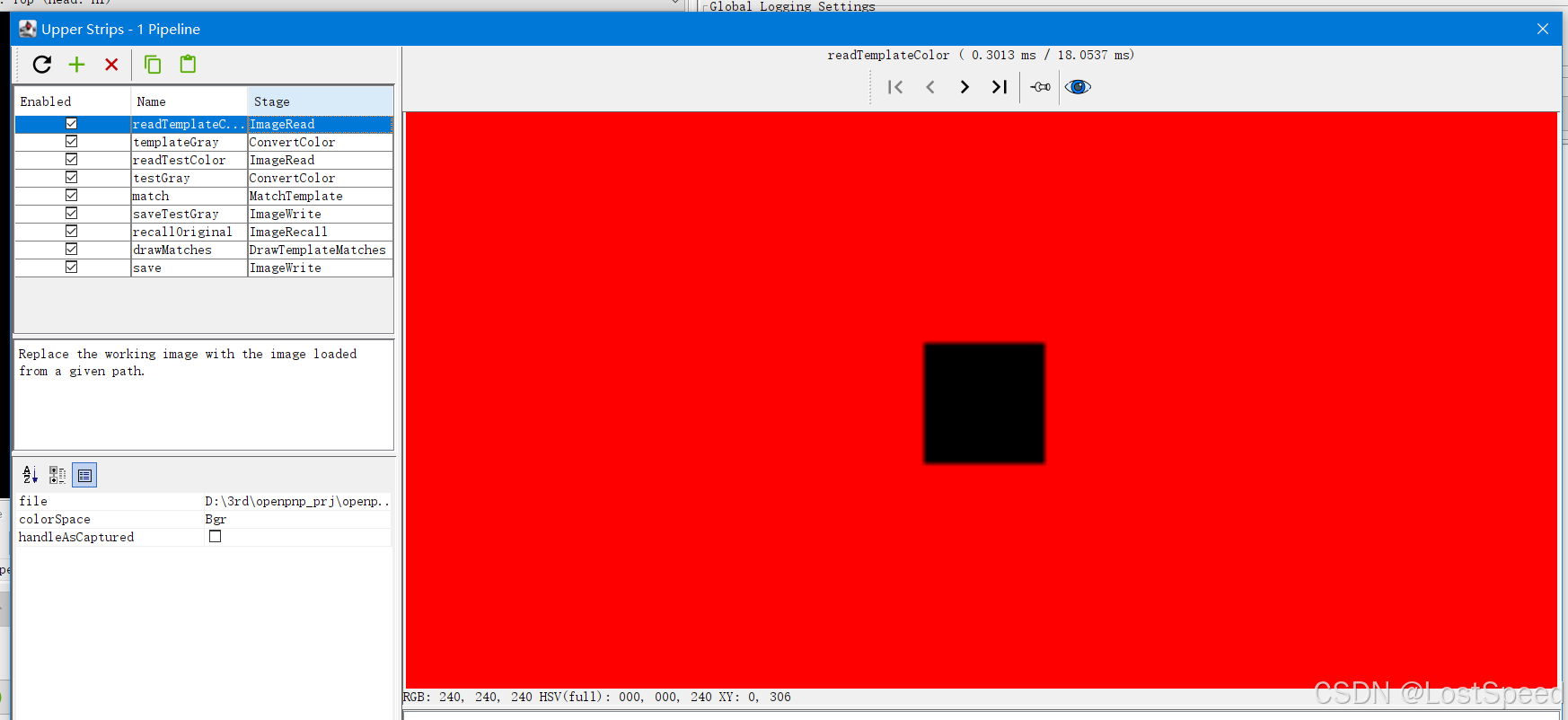The width and height of the screenshot is (1568, 720).
Task: Close the Upper Strips Pipeline window
Action: [x=1543, y=29]
